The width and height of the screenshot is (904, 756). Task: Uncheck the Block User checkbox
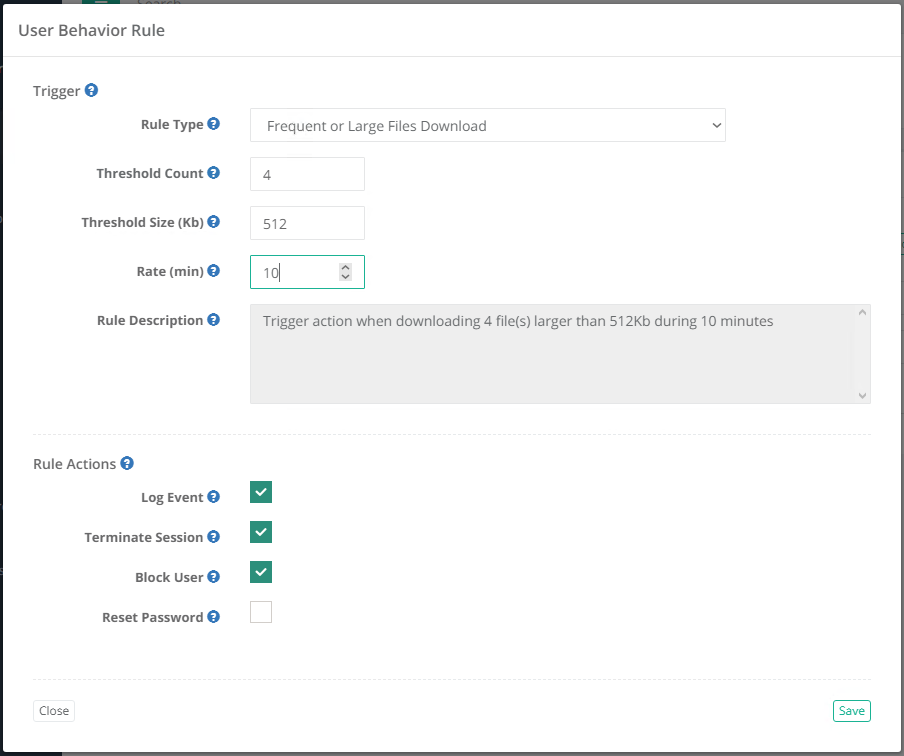point(260,572)
